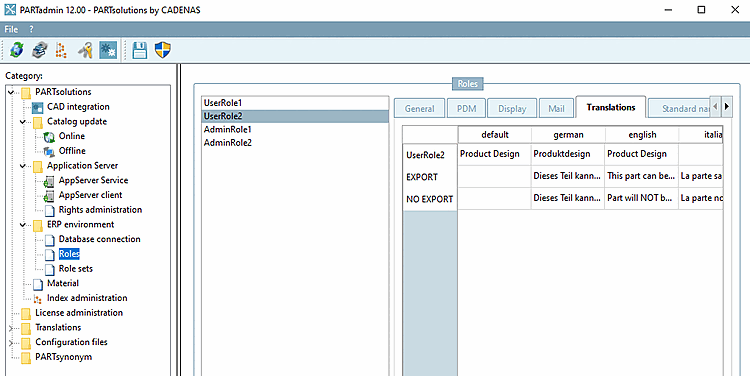Open the File menu
The width and height of the screenshot is (750, 376).
[x=11, y=29]
